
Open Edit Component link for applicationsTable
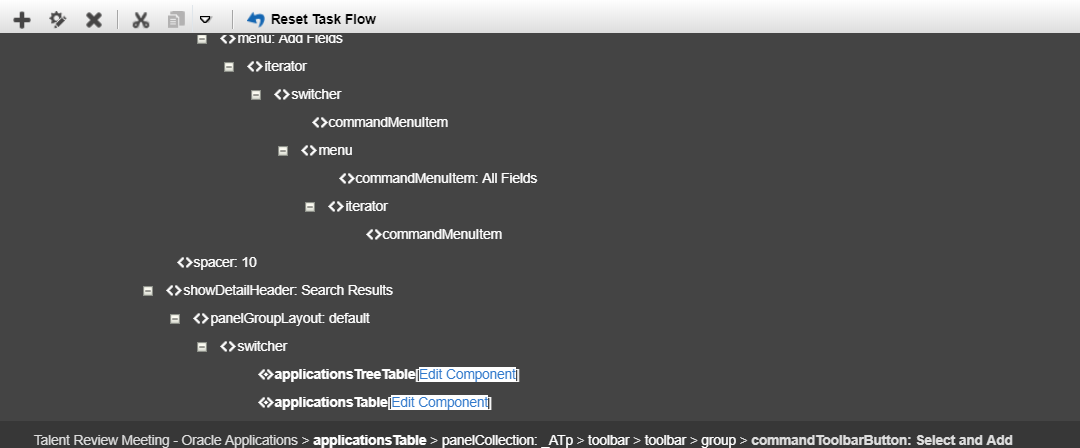440,403
